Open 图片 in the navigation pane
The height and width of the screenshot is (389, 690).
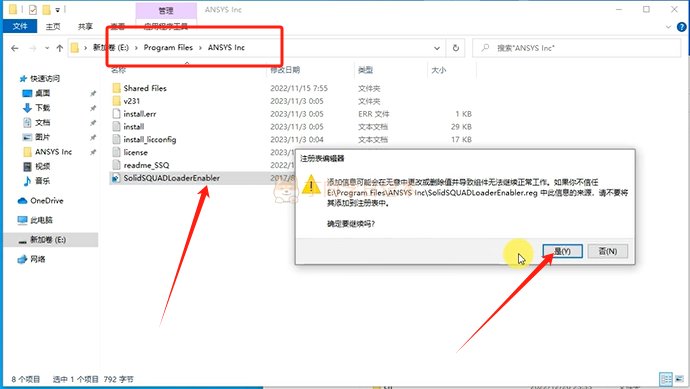click(43, 137)
